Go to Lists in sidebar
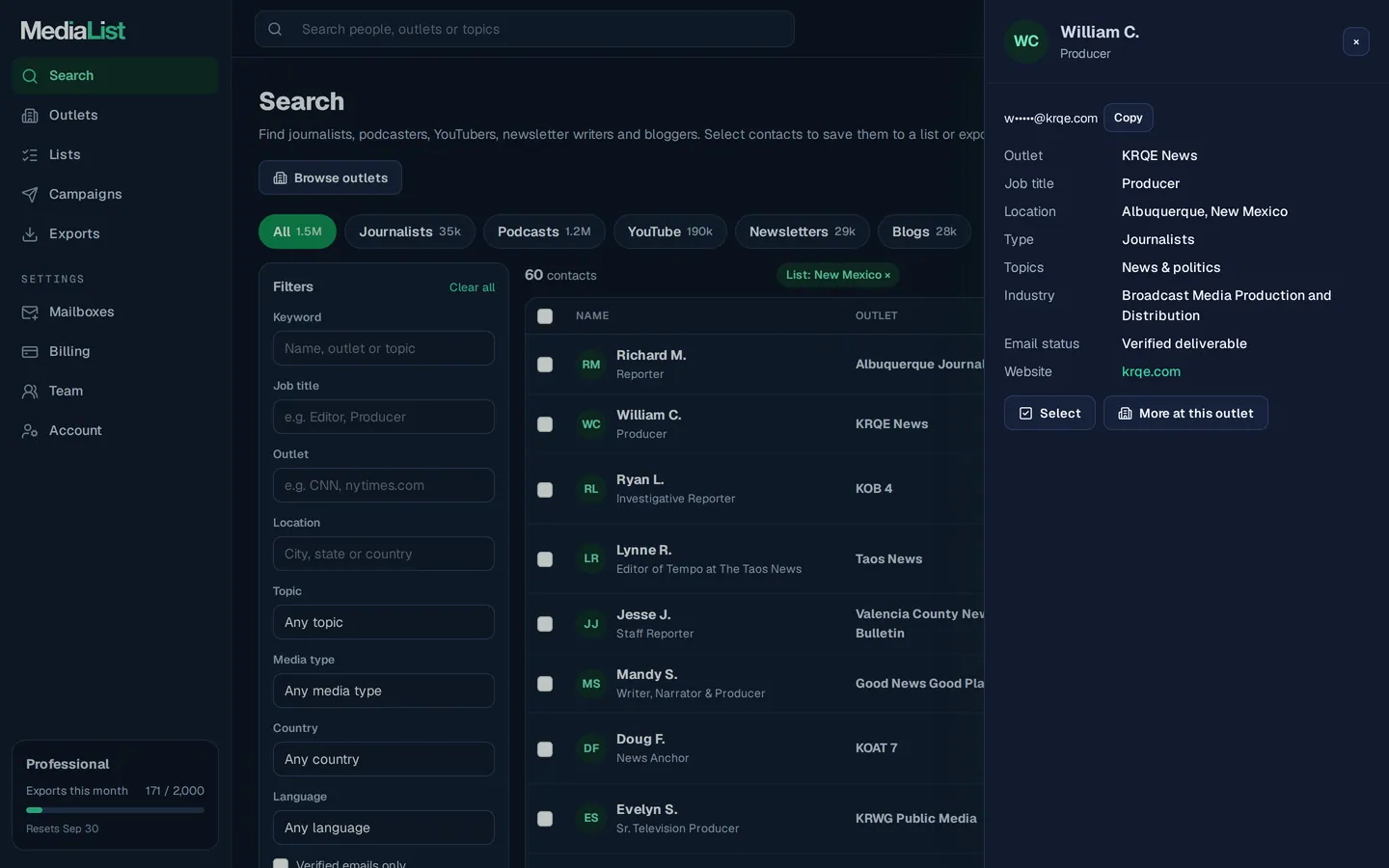 [x=115, y=154]
